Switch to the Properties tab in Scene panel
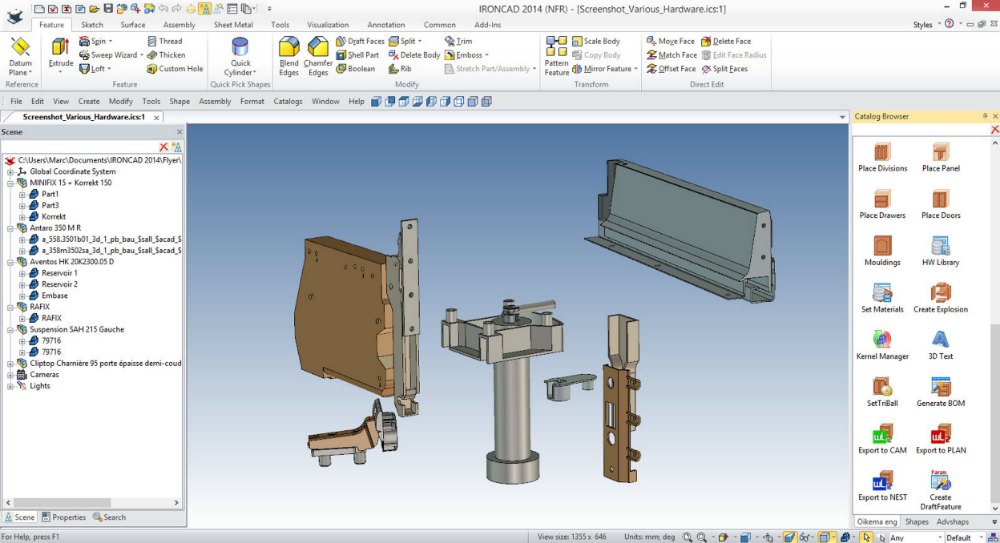Screen dimensions: 1000x543 point(64,517)
